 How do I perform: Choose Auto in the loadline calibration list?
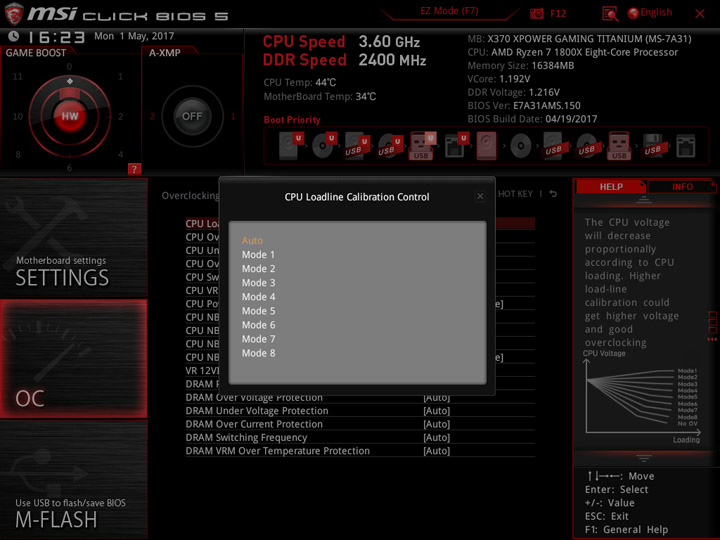point(252,241)
